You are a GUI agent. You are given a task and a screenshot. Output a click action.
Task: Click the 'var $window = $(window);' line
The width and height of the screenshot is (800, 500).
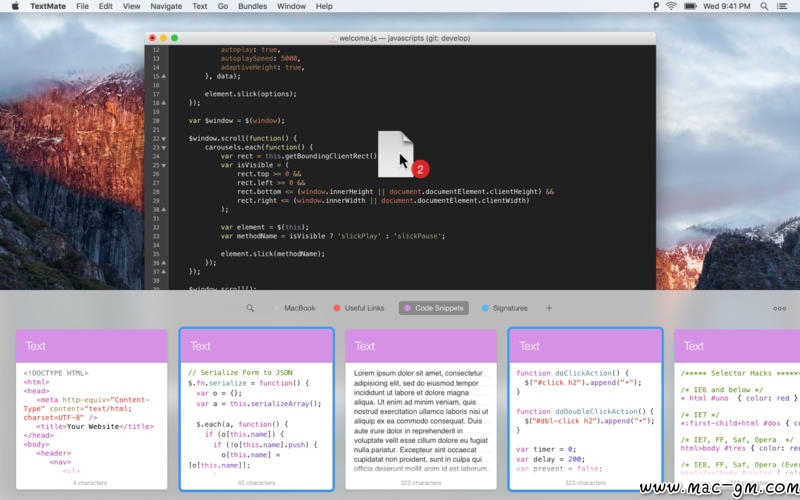(237, 121)
